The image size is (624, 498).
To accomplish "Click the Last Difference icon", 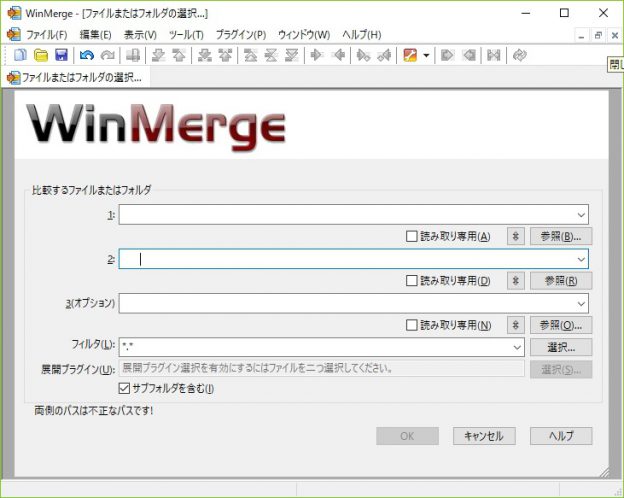I will (x=292, y=55).
